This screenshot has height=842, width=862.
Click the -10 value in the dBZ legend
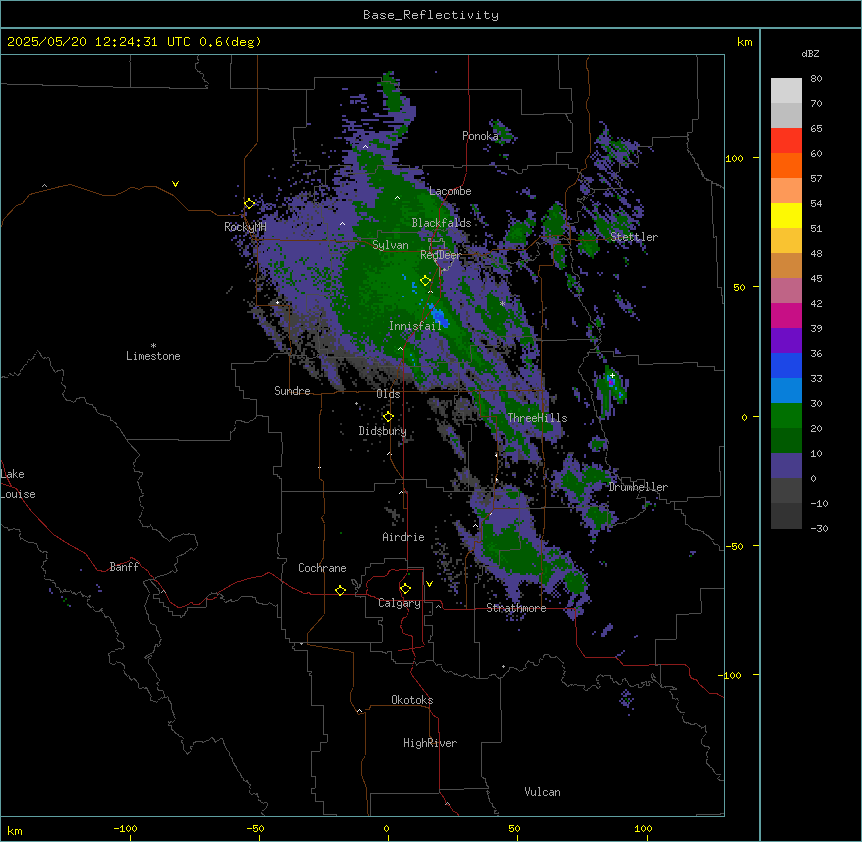tap(819, 503)
